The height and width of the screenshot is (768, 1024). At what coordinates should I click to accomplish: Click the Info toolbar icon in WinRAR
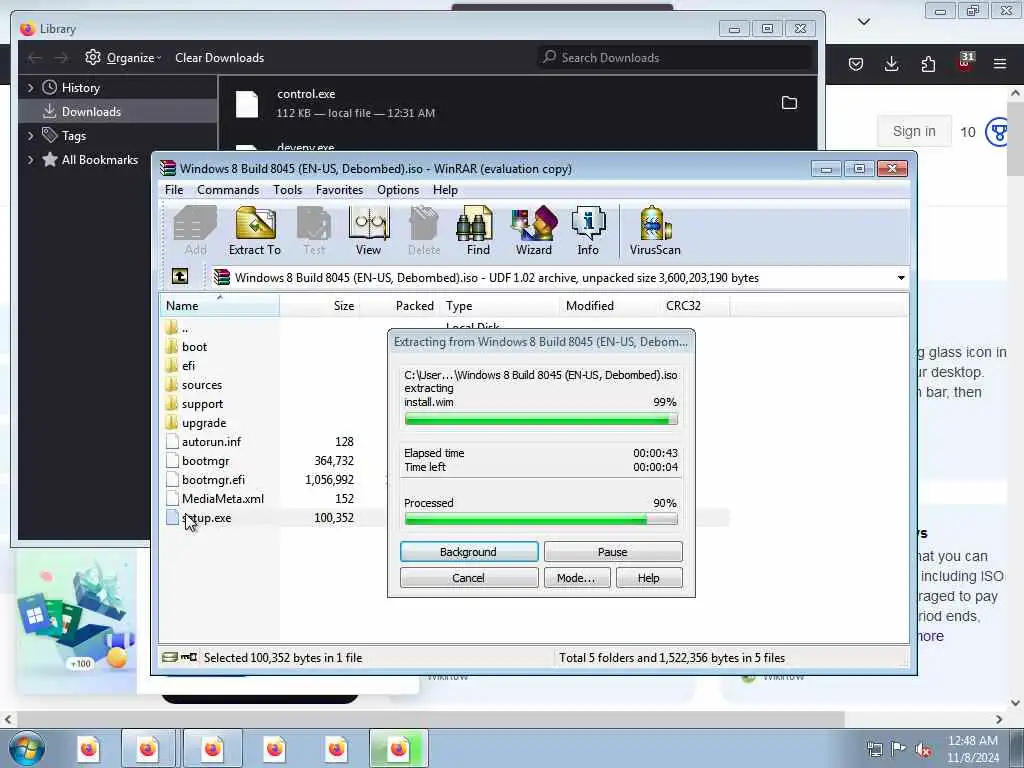tap(588, 231)
